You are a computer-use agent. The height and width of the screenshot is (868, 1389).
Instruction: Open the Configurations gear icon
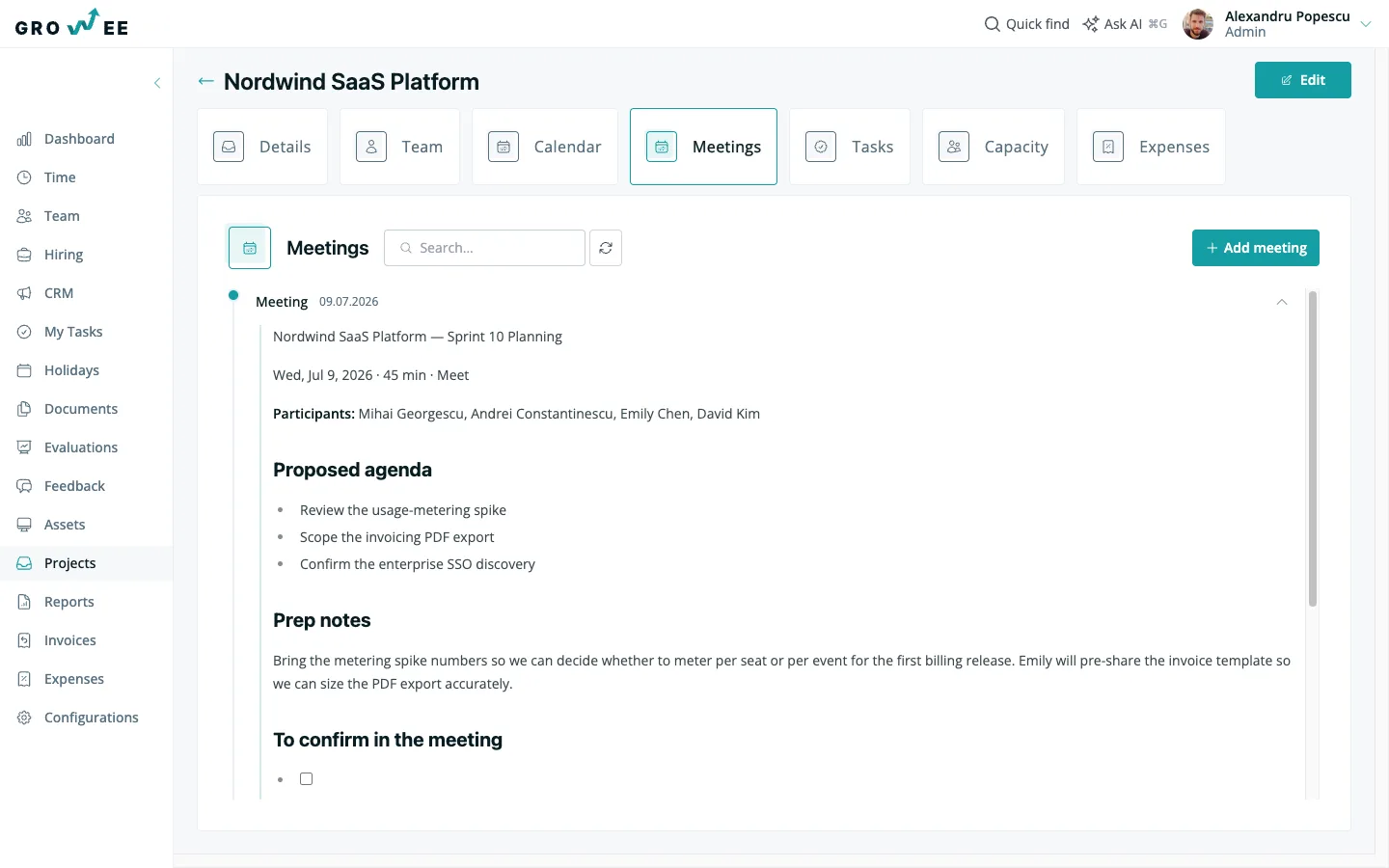[24, 718]
